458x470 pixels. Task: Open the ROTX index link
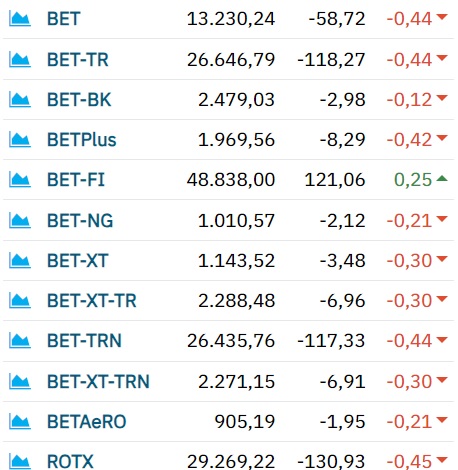point(70,462)
